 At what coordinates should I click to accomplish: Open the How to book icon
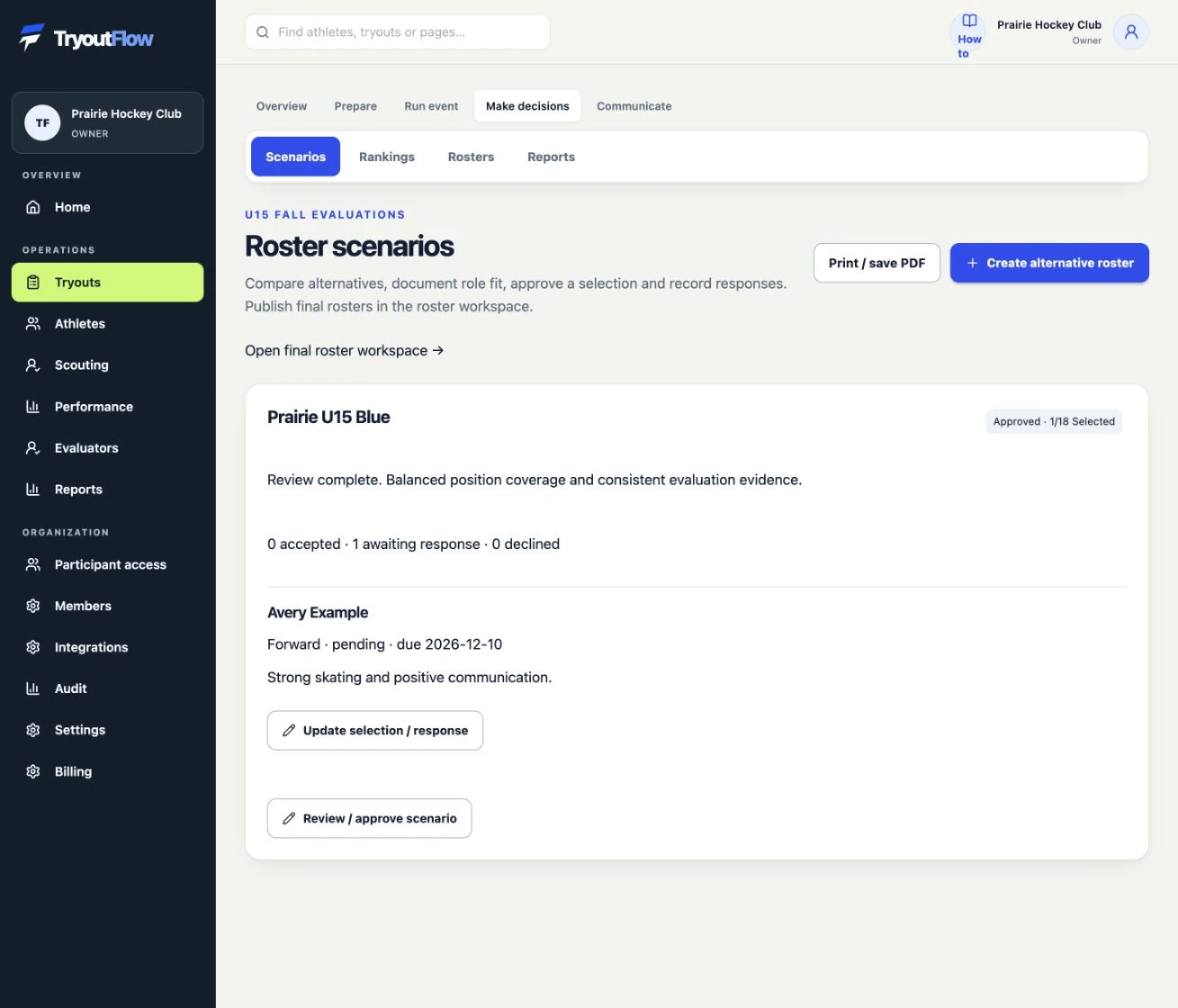[969, 21]
